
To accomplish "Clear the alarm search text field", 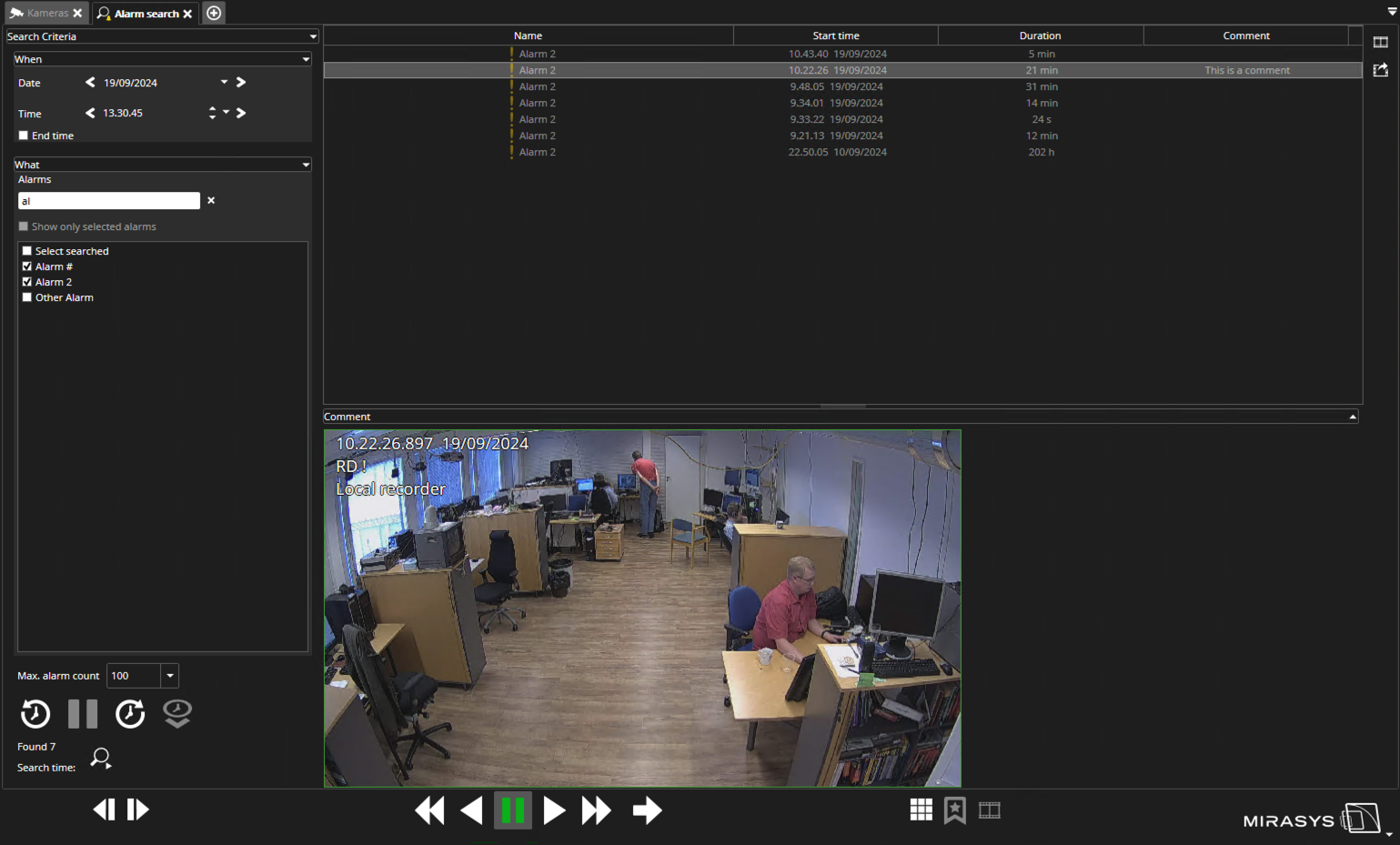I will (x=211, y=200).
